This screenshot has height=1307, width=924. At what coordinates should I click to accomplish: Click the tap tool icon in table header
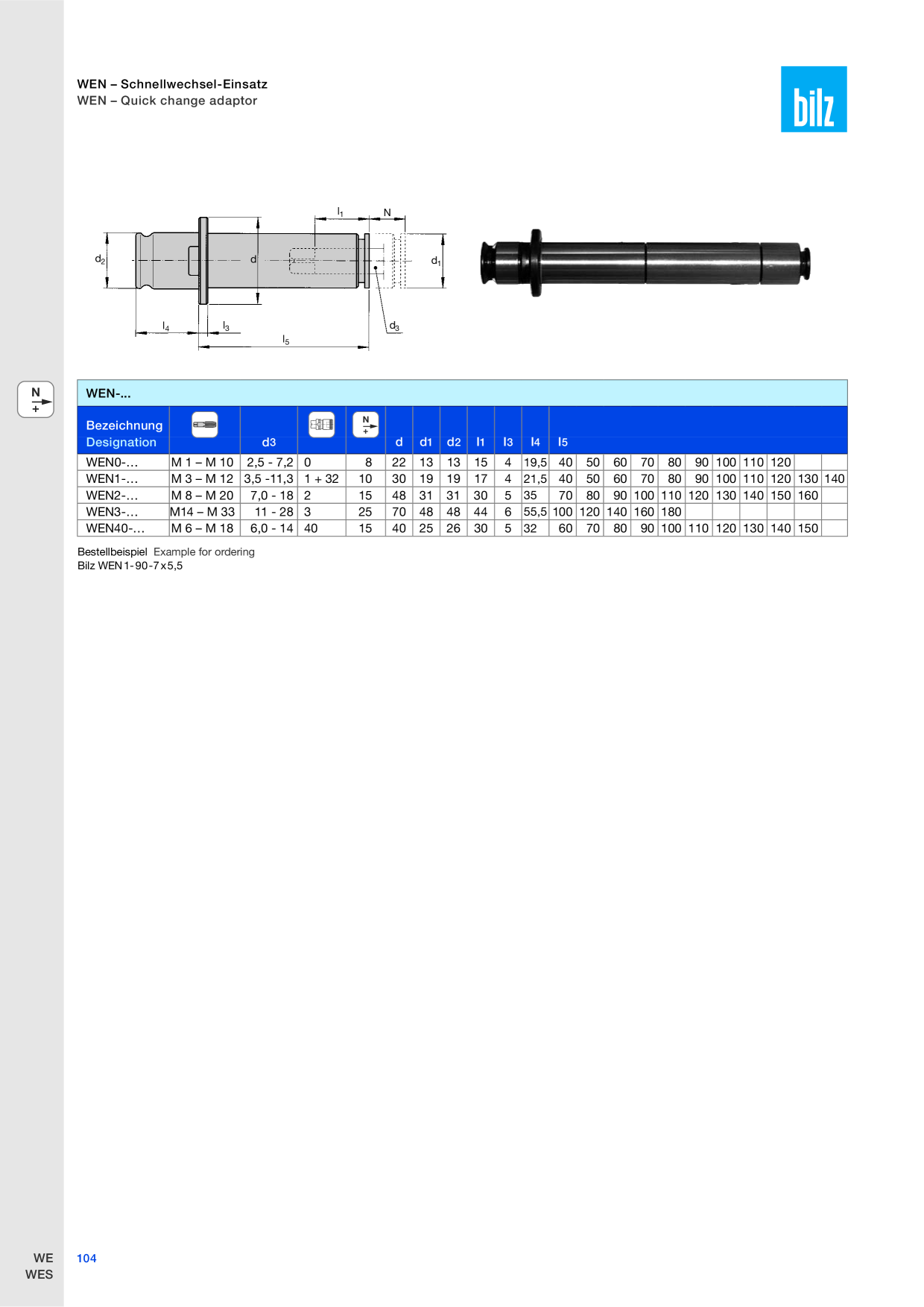pyautogui.click(x=205, y=424)
